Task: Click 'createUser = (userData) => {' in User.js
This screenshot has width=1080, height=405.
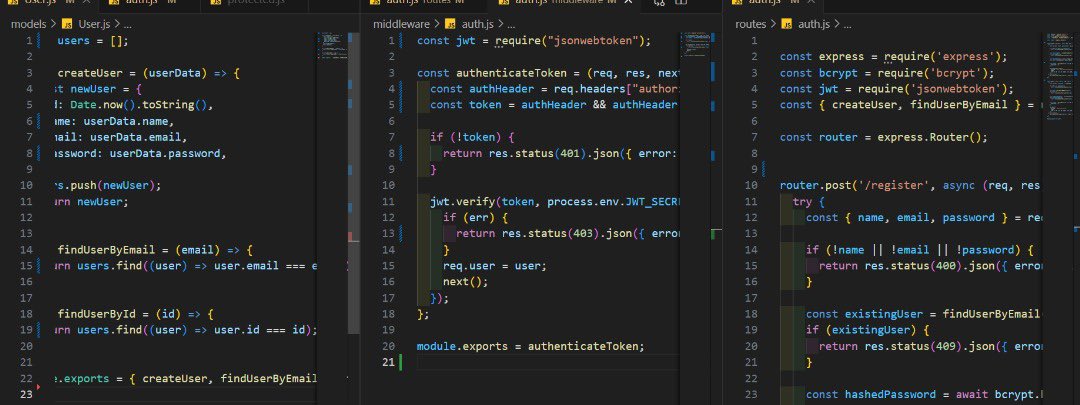Action: pos(148,73)
